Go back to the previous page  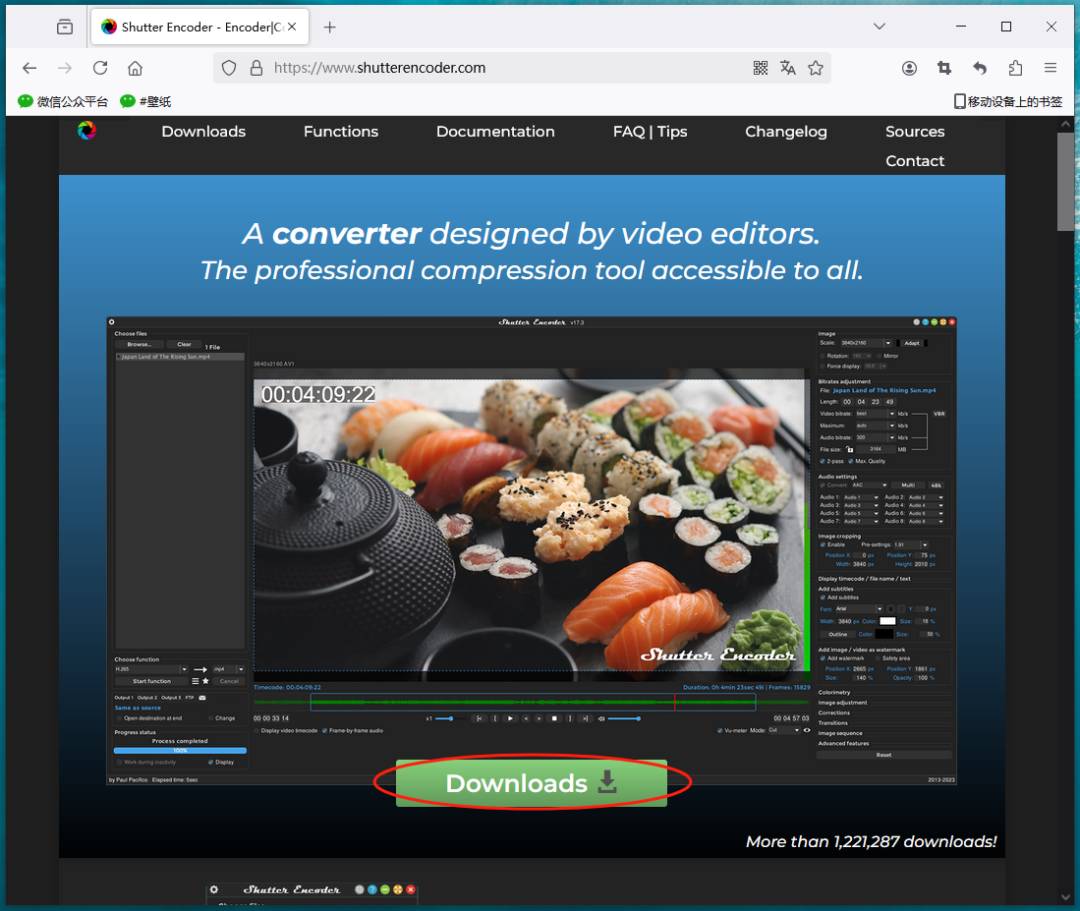(29, 67)
